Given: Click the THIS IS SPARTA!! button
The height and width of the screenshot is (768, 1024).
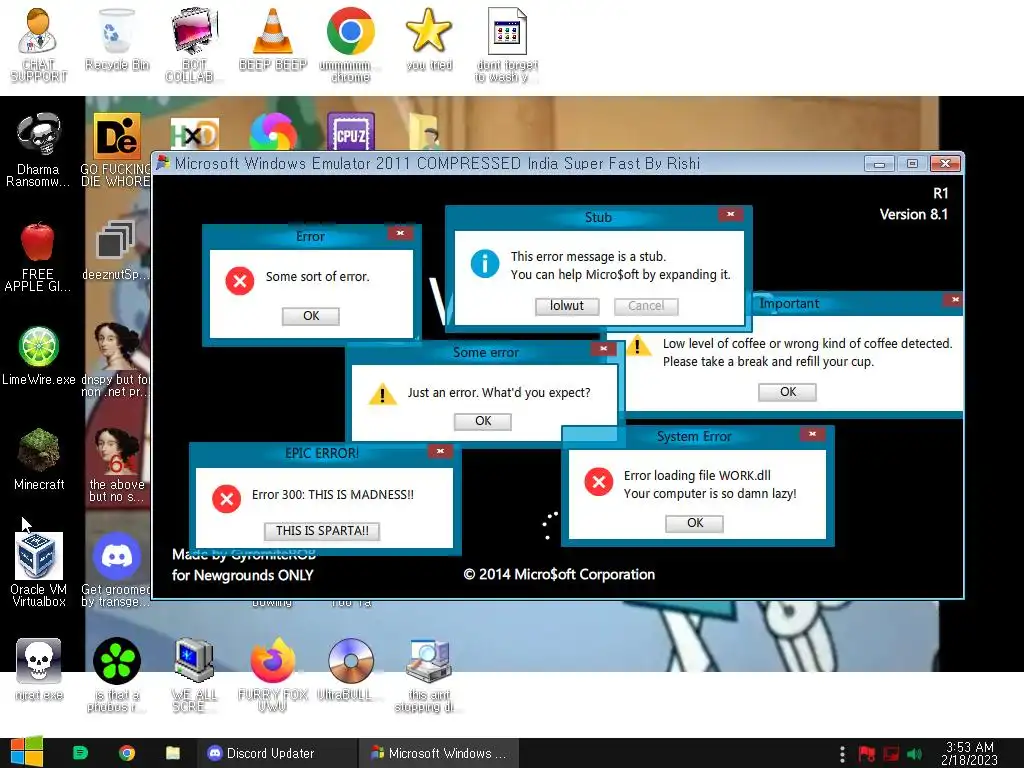Looking at the screenshot, I should pyautogui.click(x=322, y=531).
